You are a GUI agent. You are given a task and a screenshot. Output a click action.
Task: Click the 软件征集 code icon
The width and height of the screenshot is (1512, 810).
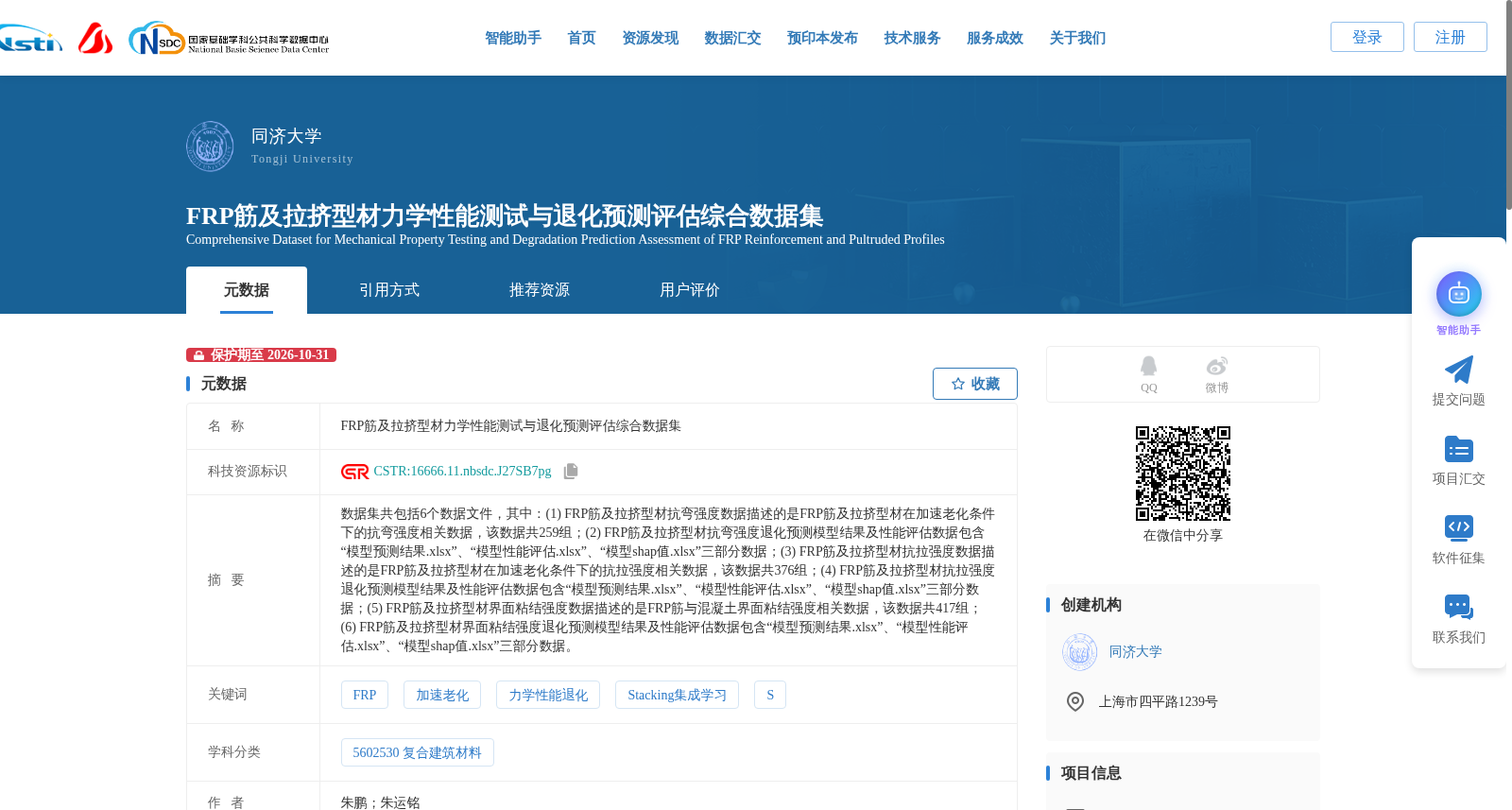[1458, 527]
